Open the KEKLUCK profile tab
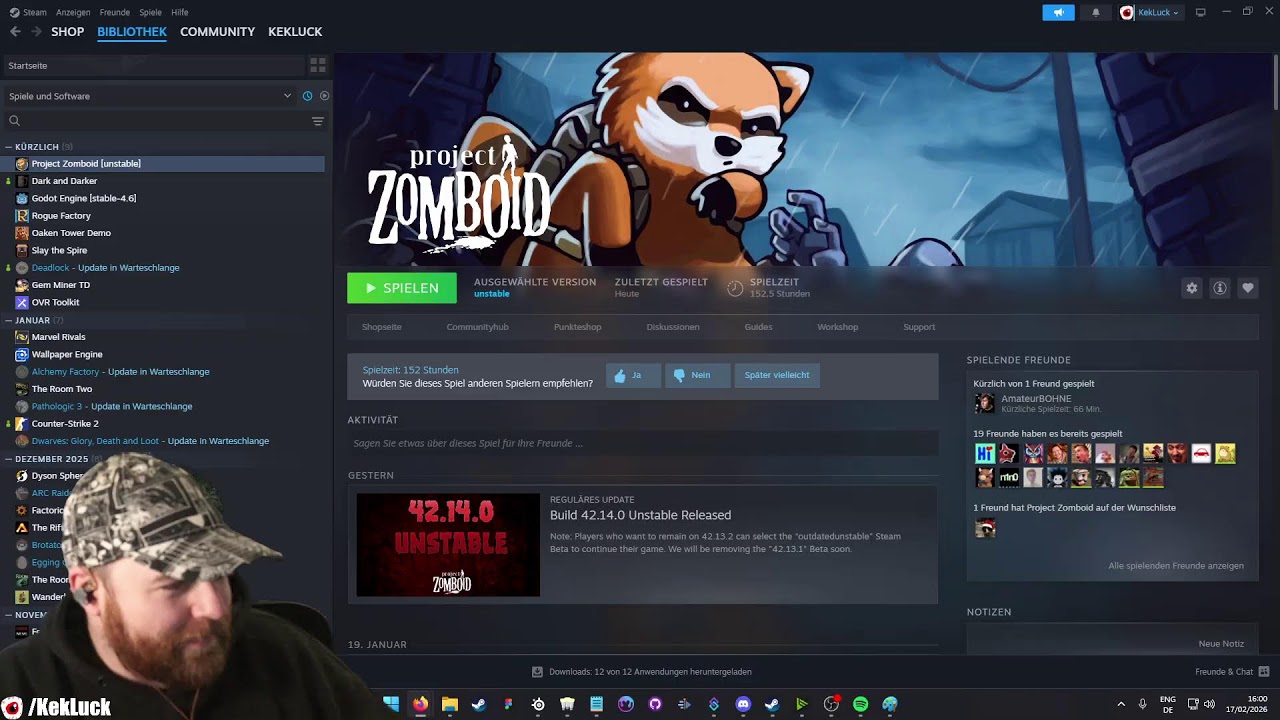This screenshot has width=1280, height=720. click(x=295, y=32)
